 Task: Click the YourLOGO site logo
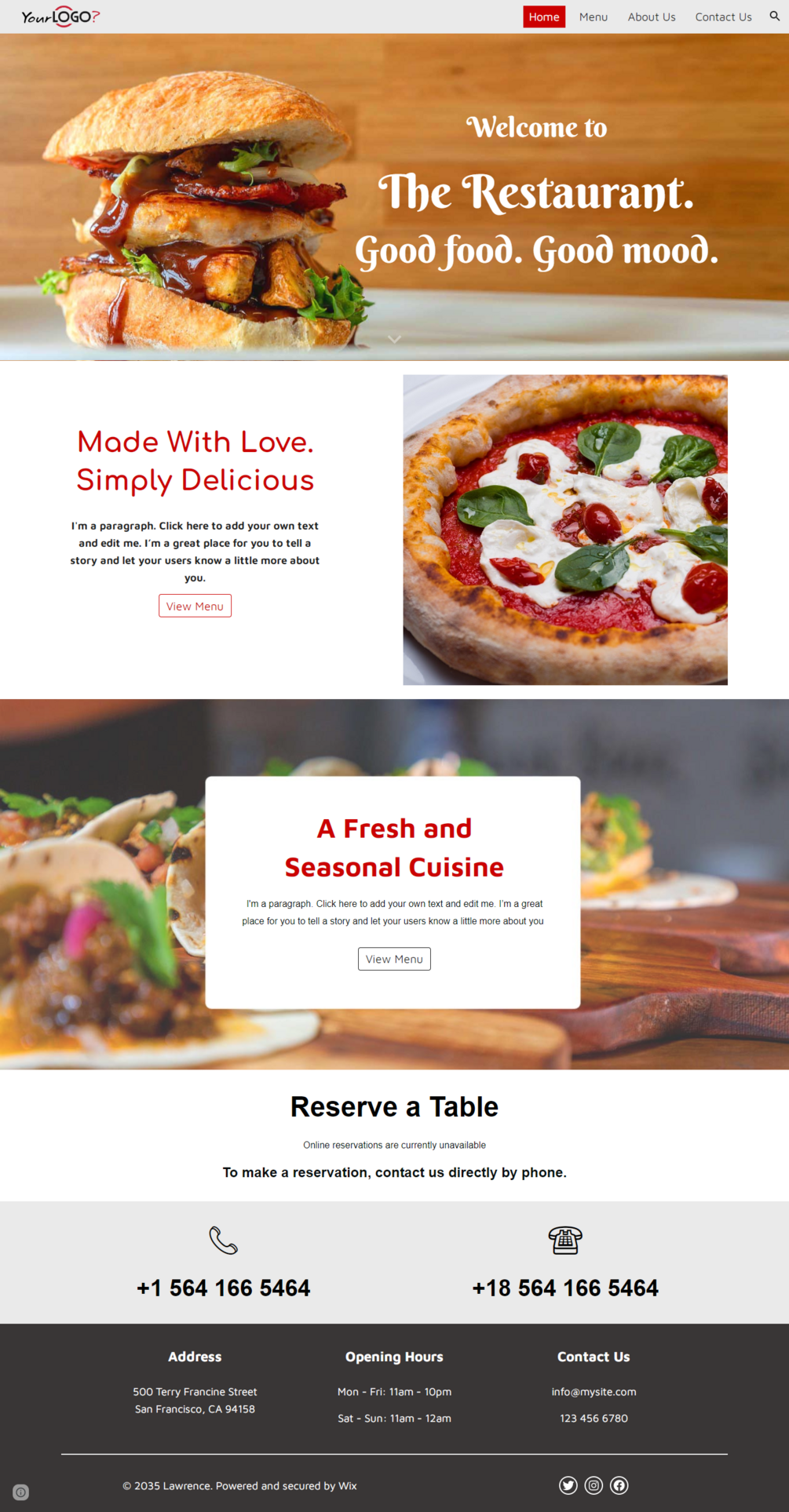[x=60, y=16]
